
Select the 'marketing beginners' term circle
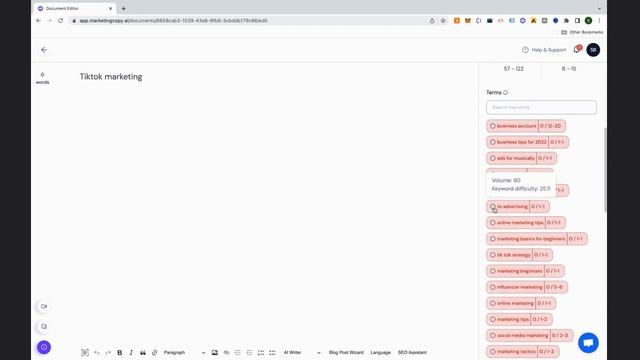click(x=493, y=271)
